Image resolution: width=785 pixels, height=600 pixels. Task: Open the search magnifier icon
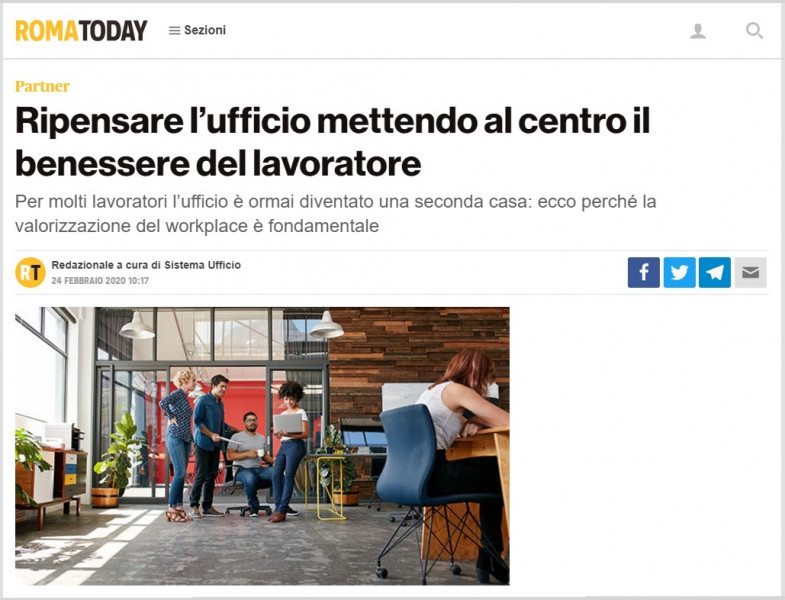[x=754, y=31]
